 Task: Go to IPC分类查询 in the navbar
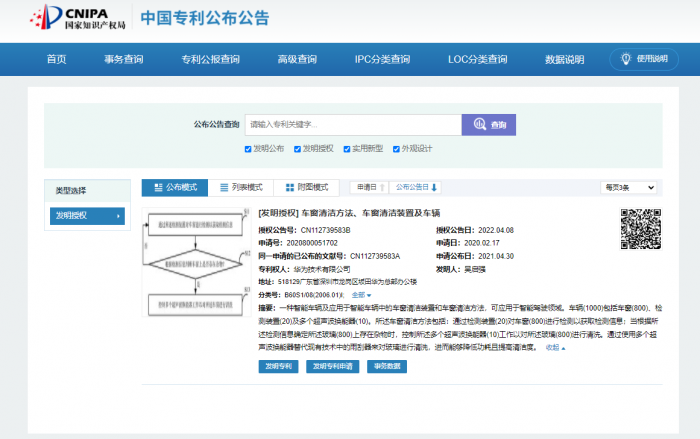tap(382, 59)
